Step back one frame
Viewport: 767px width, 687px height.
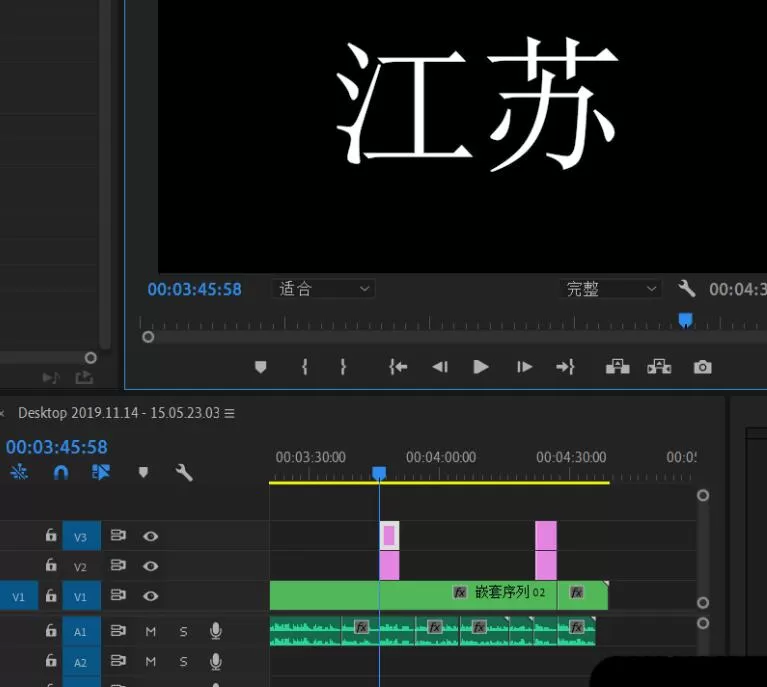(440, 366)
